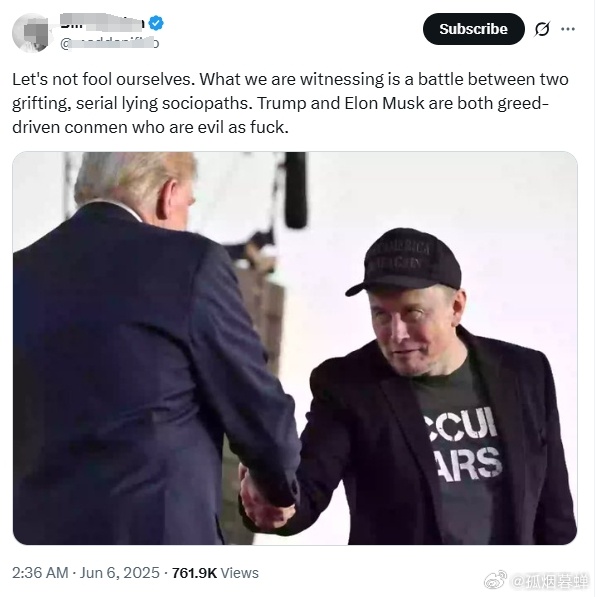Open the attached handshake photo
The image size is (596, 597).
(295, 348)
